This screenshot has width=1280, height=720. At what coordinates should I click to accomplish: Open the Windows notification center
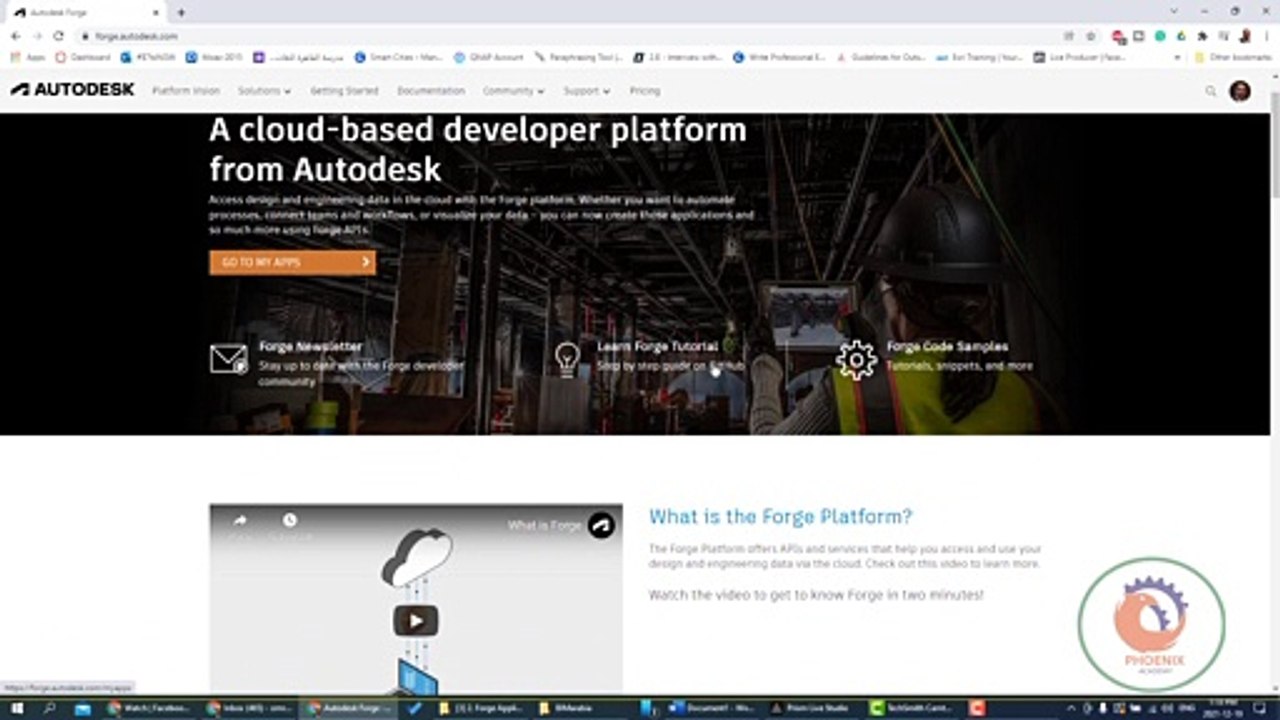tap(1259, 708)
